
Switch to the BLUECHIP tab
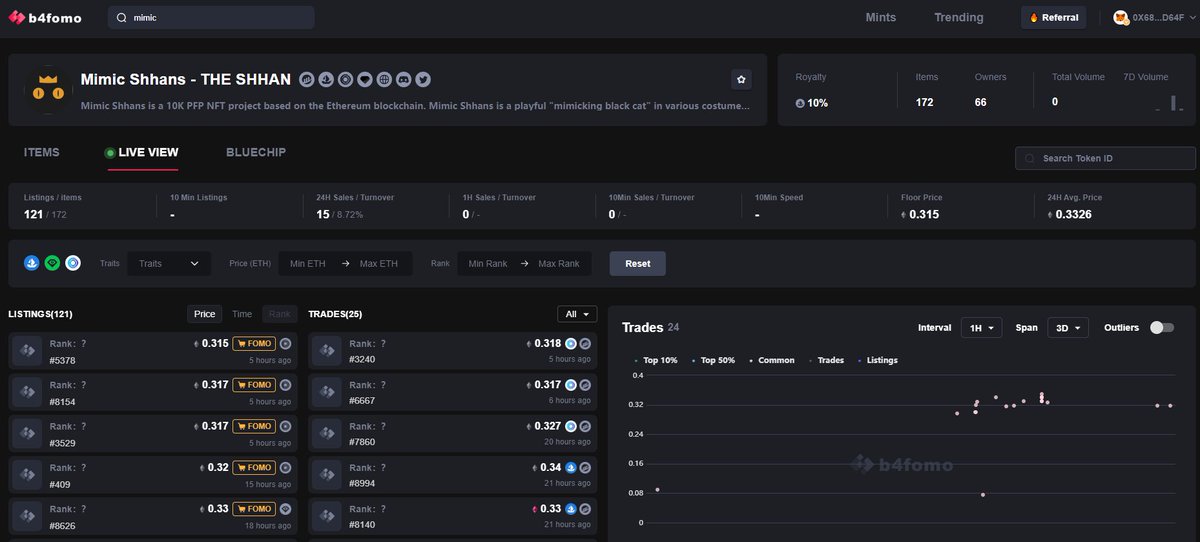coord(256,152)
